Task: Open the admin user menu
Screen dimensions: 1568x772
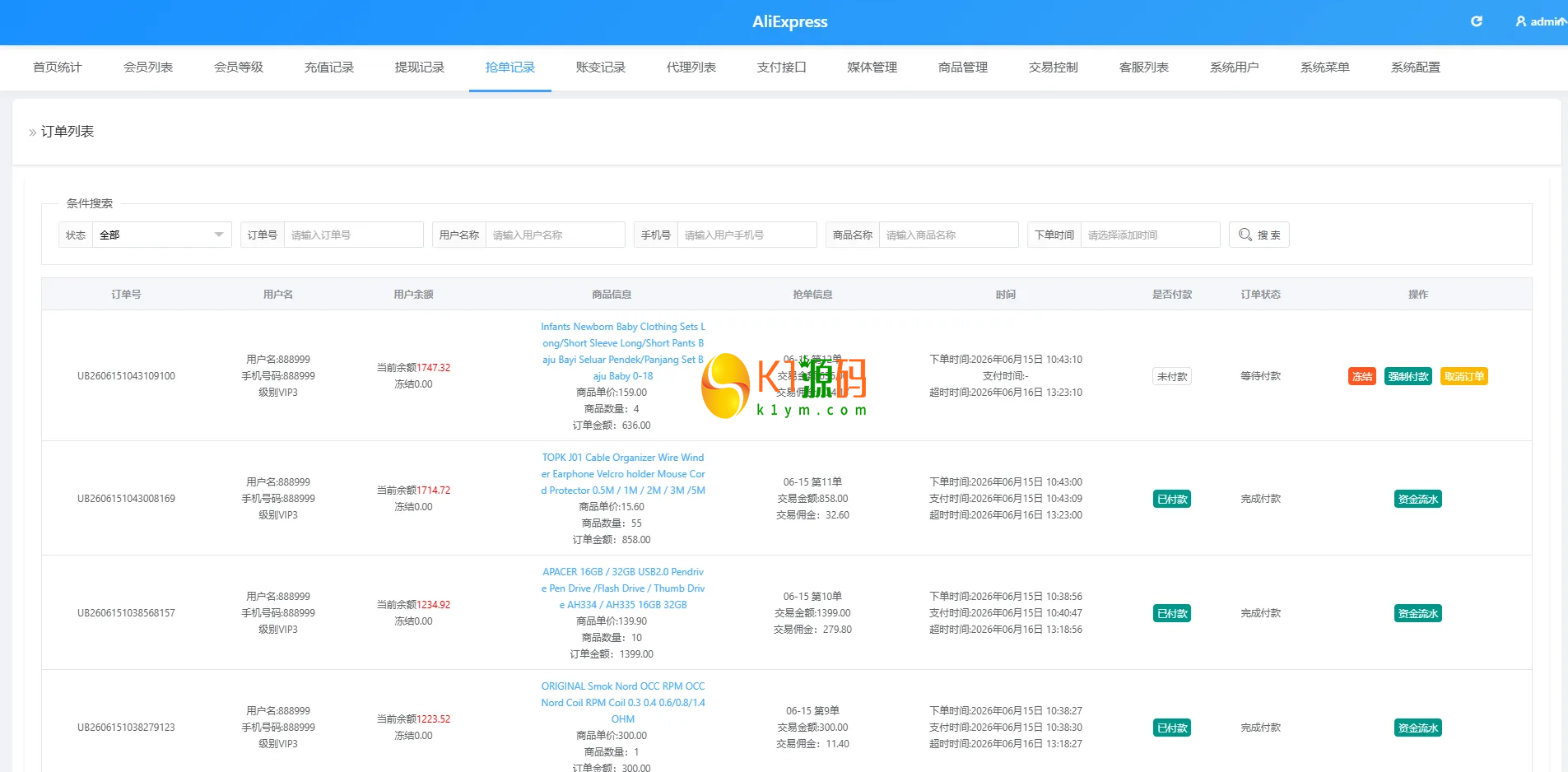Action: (1541, 21)
